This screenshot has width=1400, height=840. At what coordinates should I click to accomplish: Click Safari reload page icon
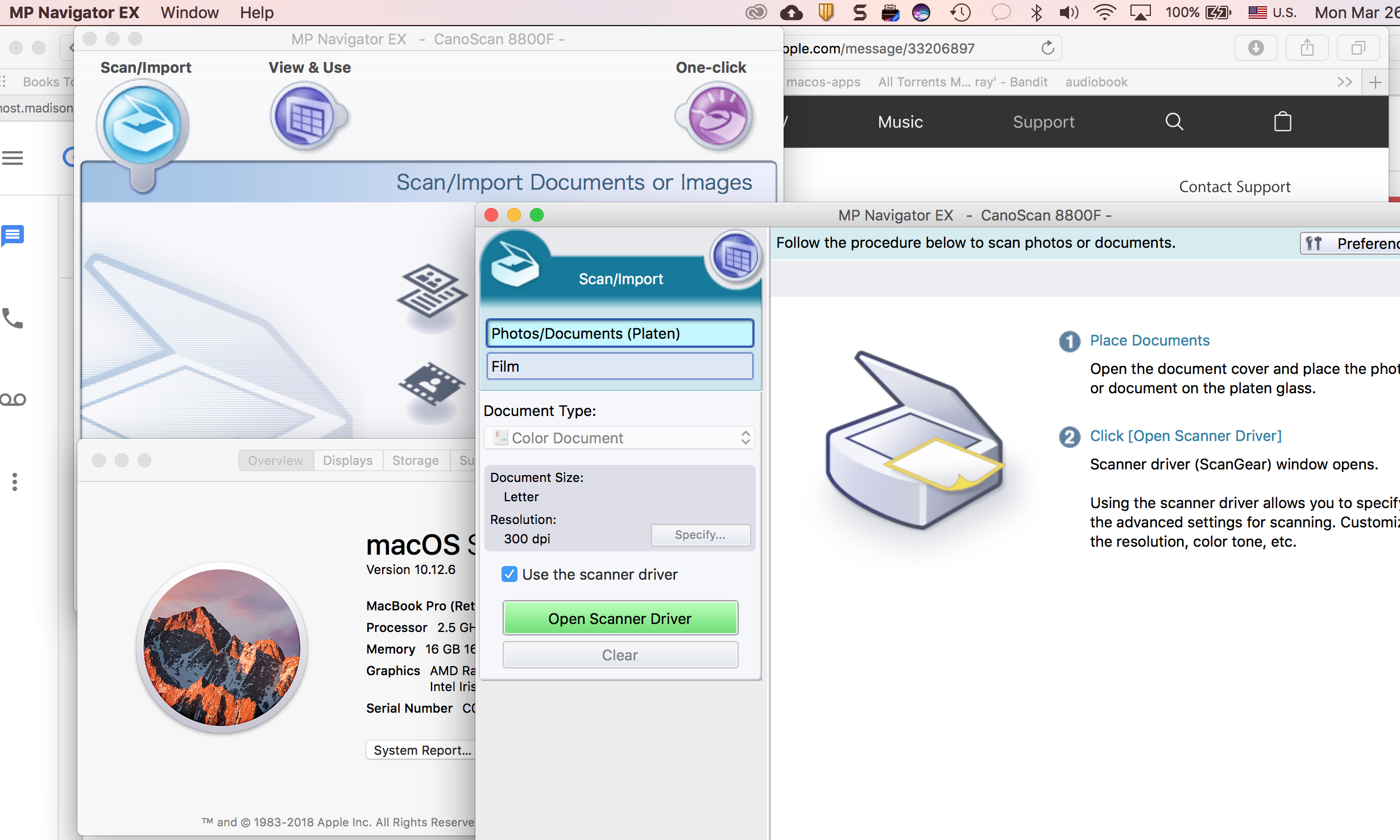click(1047, 48)
